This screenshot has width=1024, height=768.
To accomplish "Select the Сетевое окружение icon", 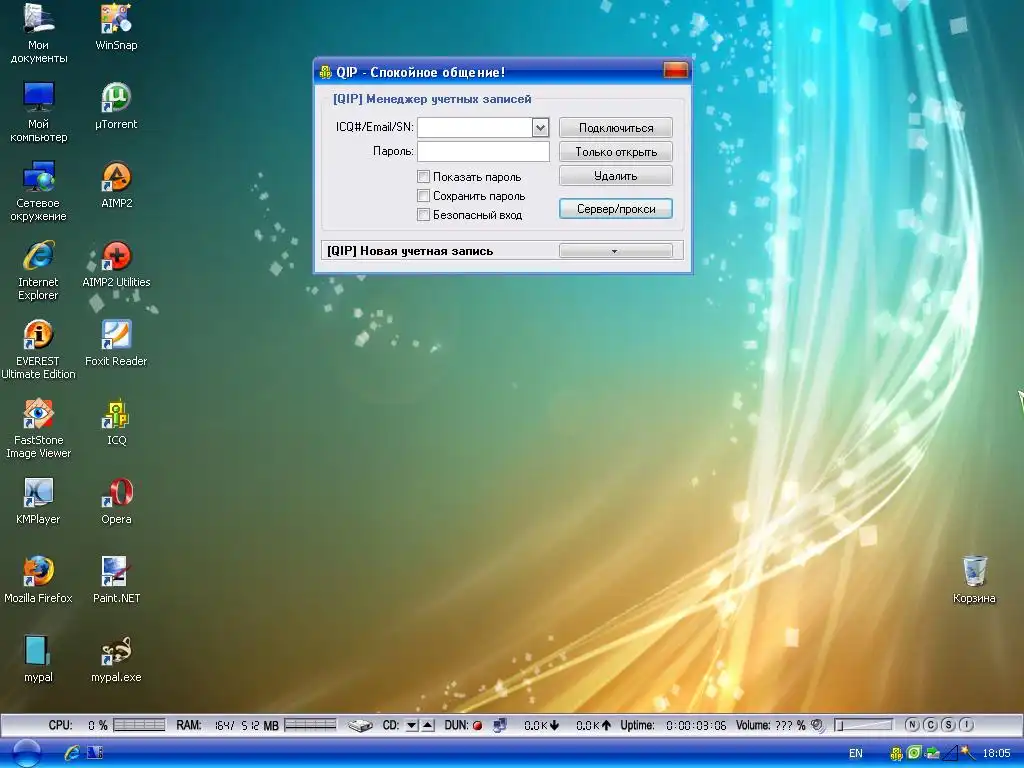I will [x=38, y=191].
